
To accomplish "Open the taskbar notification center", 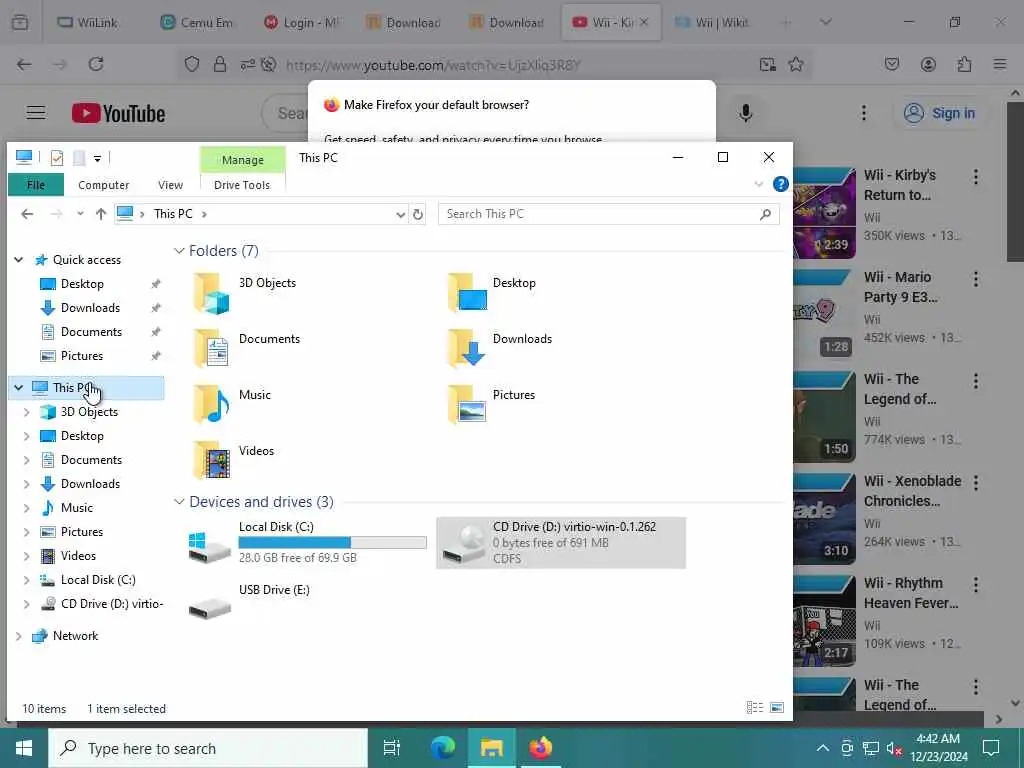I will click(991, 748).
